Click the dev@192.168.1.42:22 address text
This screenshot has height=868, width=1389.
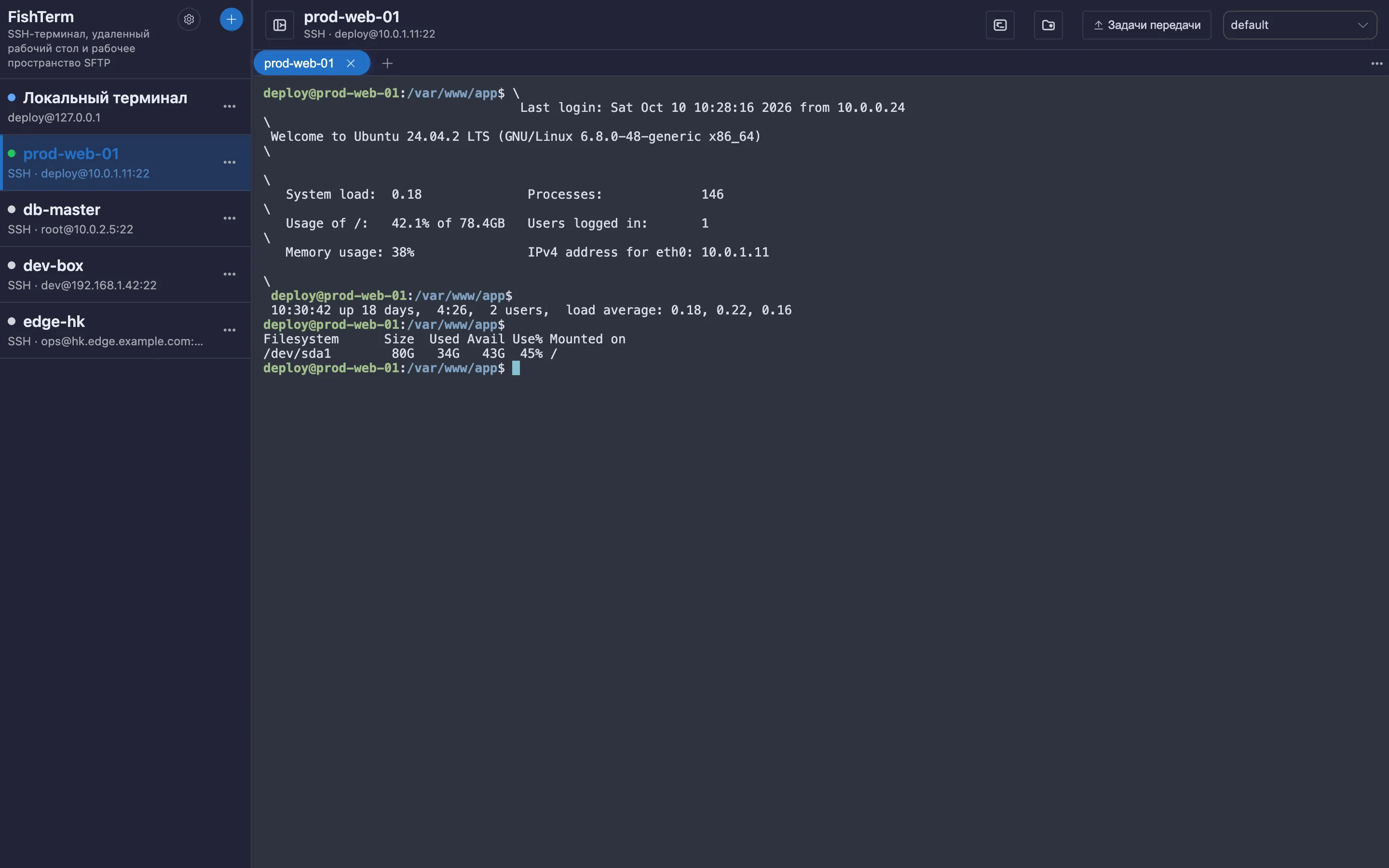point(99,285)
